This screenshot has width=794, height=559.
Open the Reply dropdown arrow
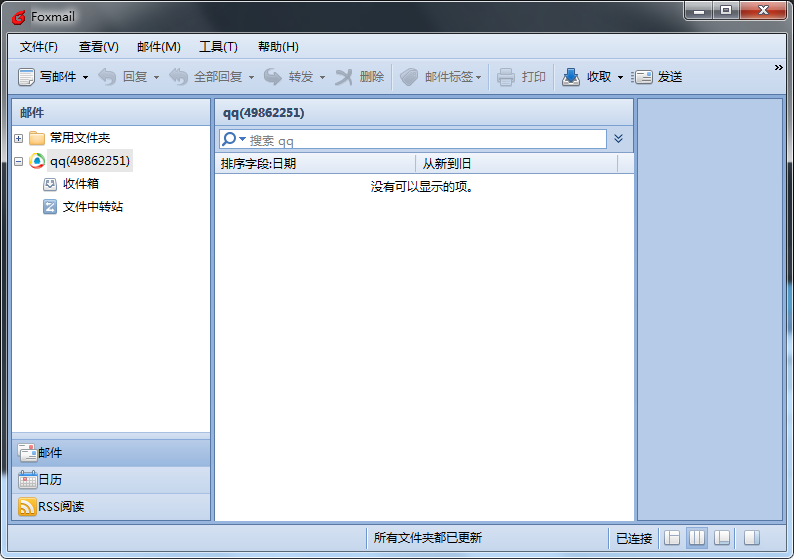coord(156,77)
